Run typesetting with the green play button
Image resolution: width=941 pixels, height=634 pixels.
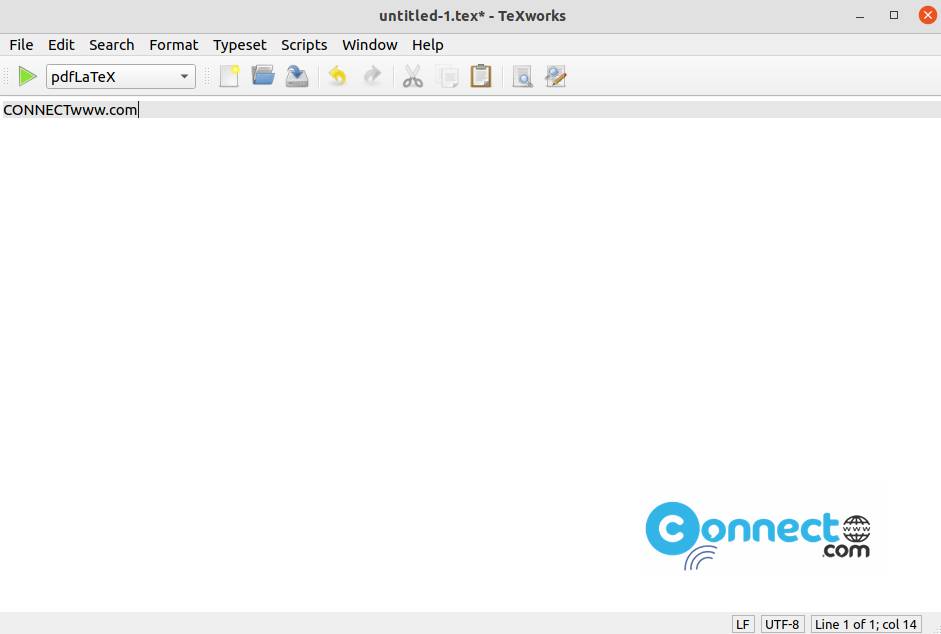coord(27,76)
